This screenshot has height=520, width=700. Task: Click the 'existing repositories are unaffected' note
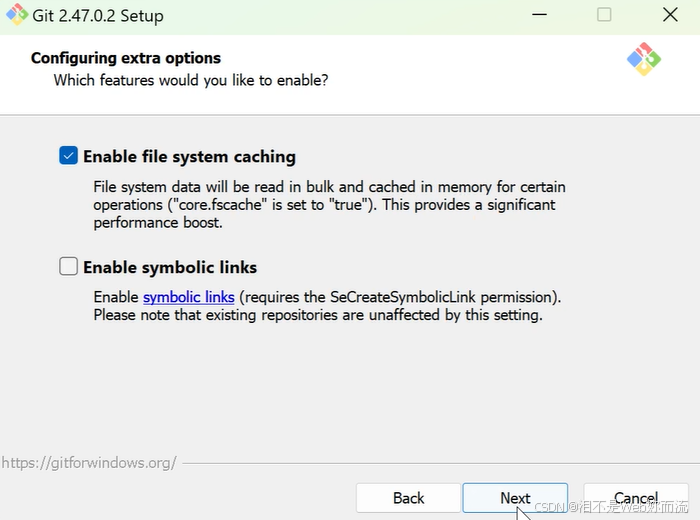tap(318, 315)
